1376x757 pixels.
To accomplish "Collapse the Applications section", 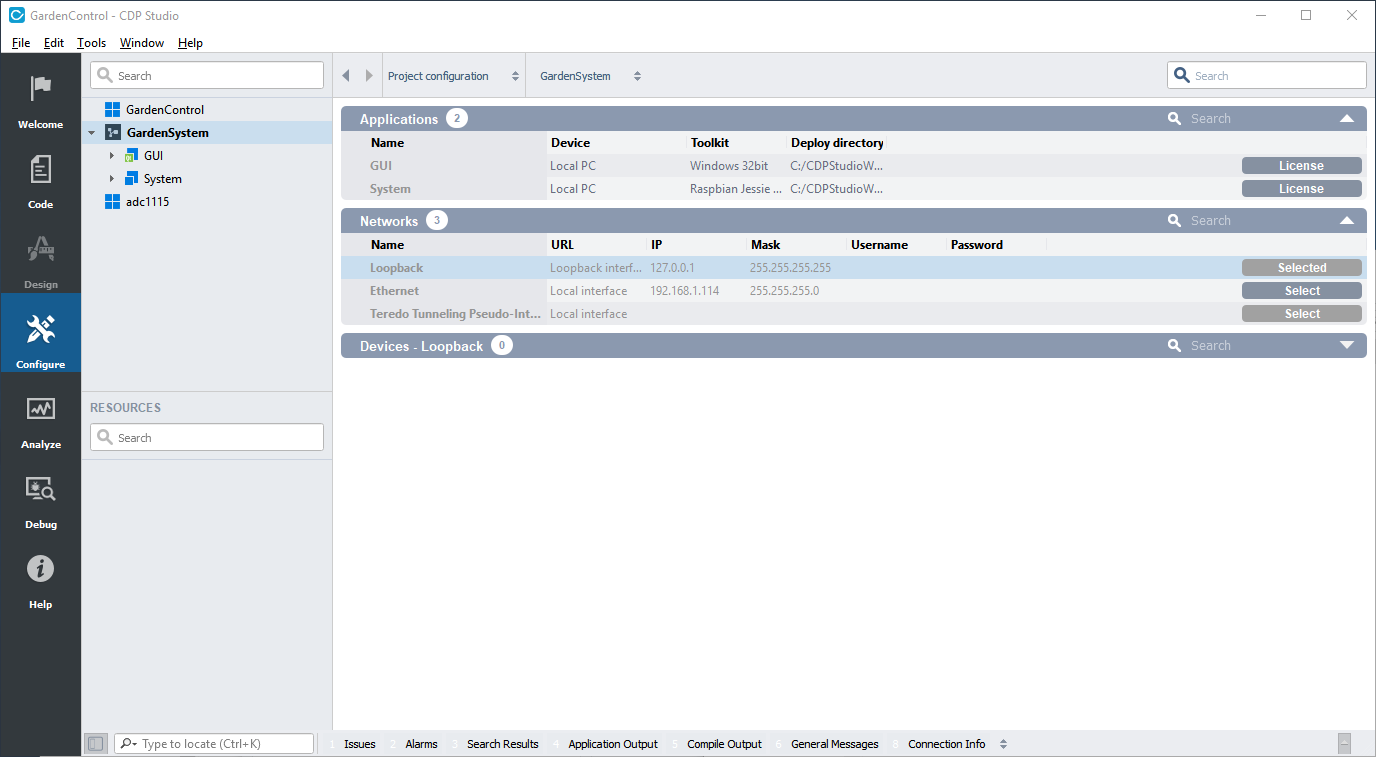I will pyautogui.click(x=1347, y=119).
